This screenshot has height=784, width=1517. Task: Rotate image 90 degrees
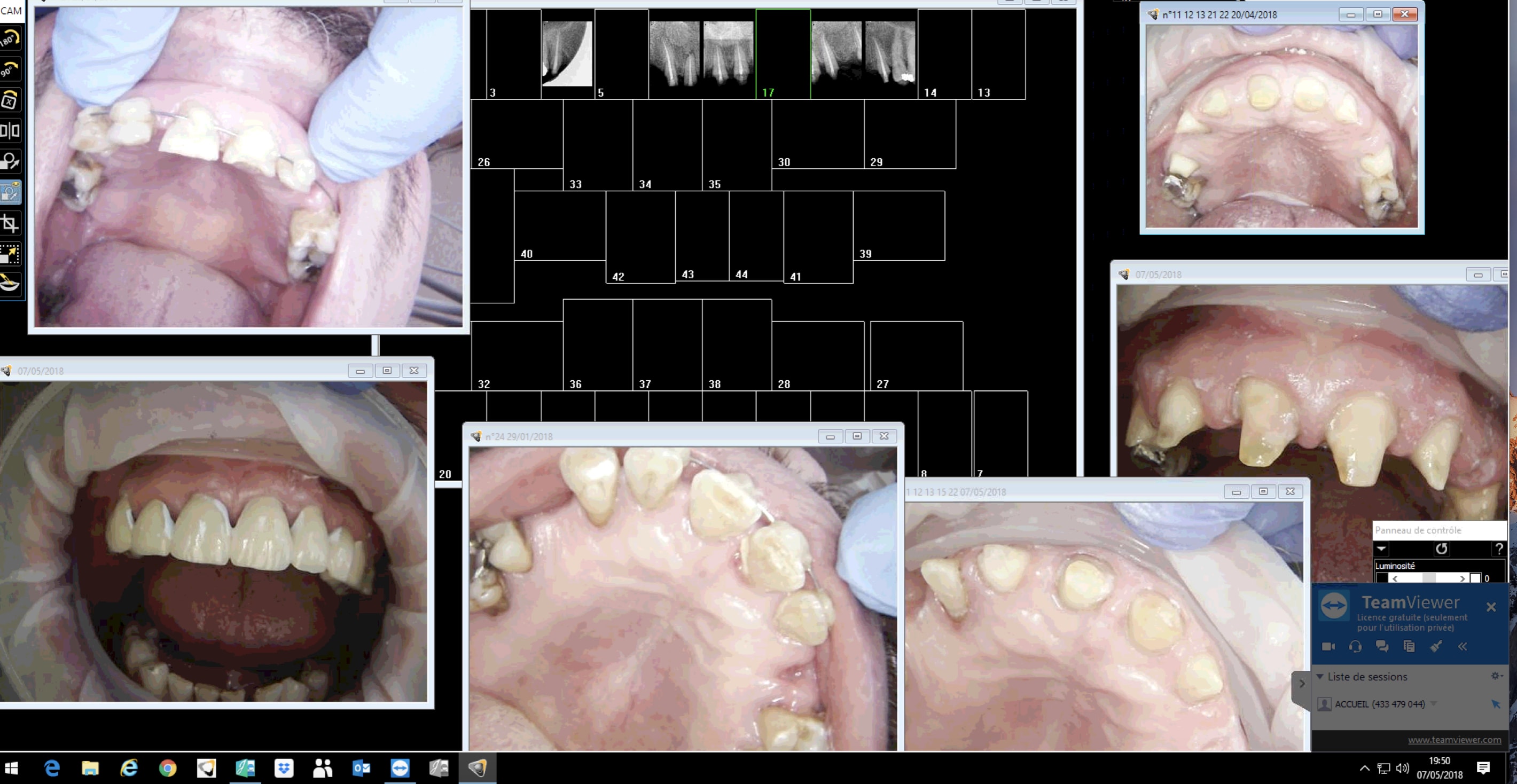click(10, 70)
